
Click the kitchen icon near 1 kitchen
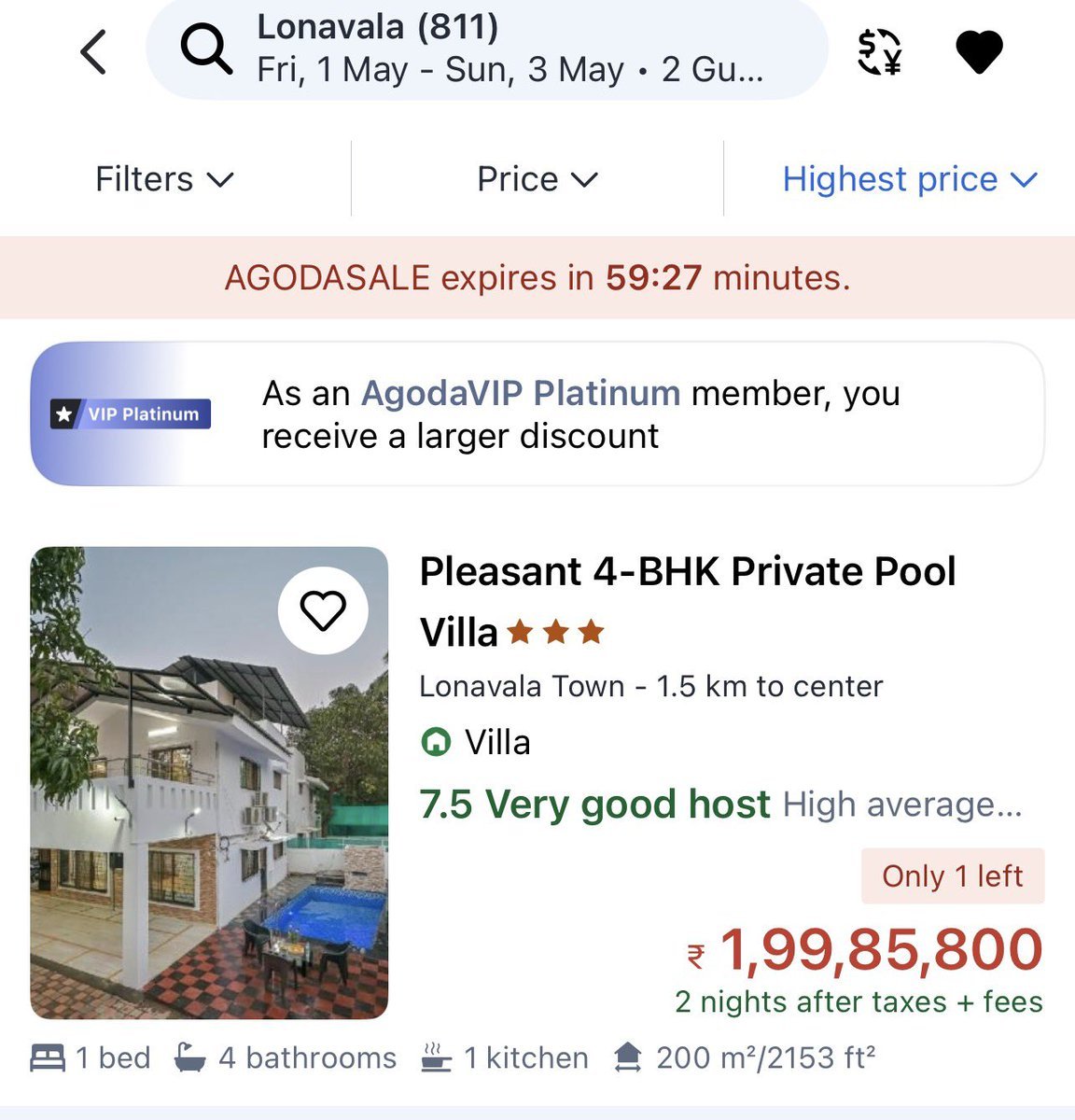pyautogui.click(x=436, y=1057)
